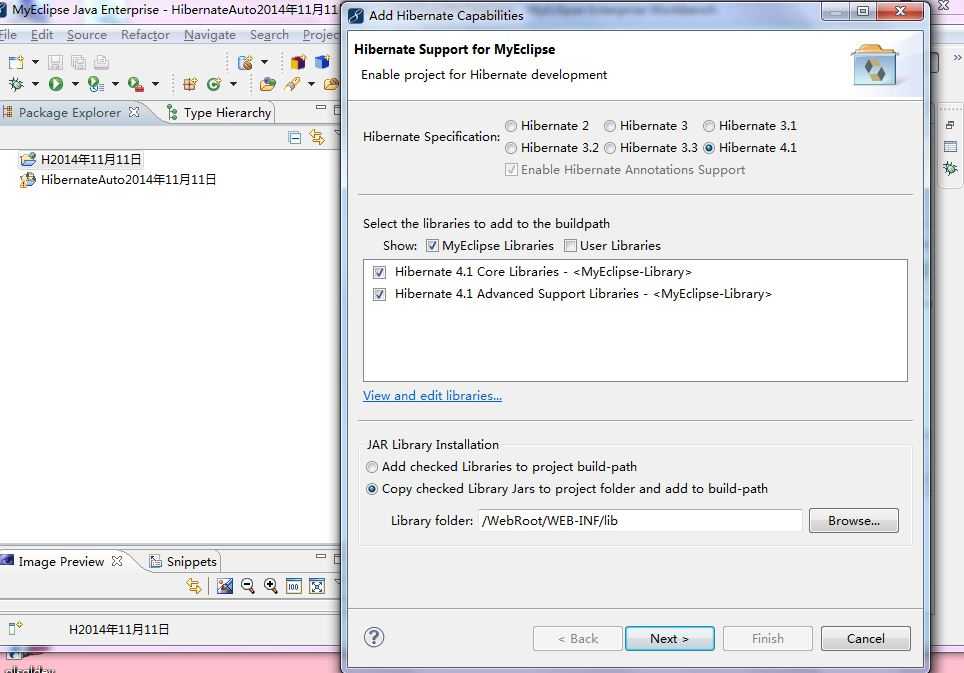Click the Run Last Tool icon with red toolbox
The image size is (964, 673).
coord(135,84)
